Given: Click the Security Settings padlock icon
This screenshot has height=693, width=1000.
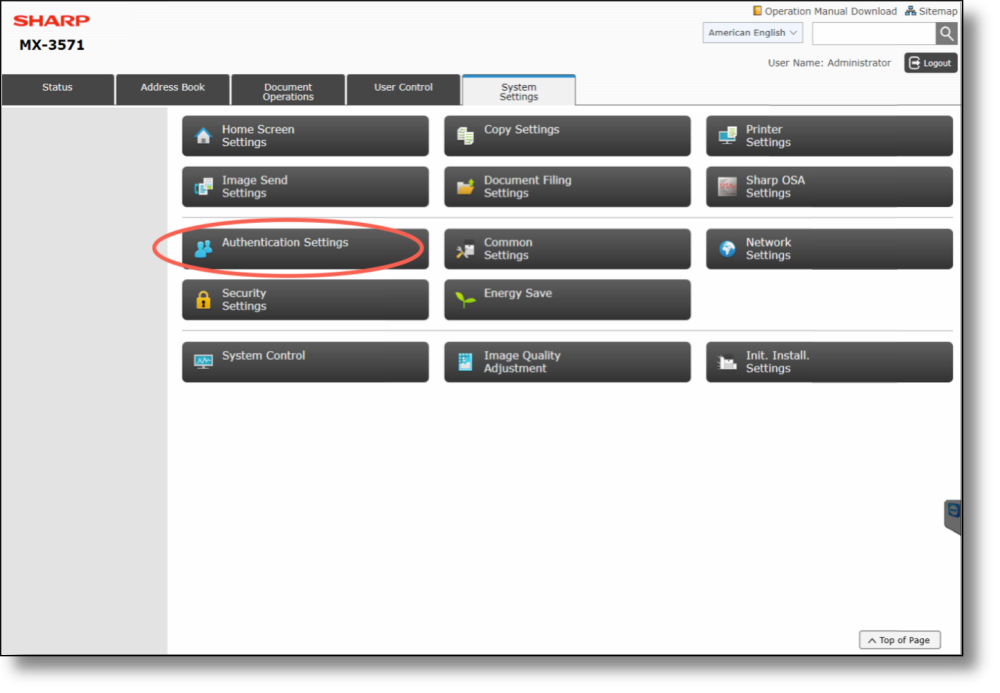Looking at the screenshot, I should point(203,300).
